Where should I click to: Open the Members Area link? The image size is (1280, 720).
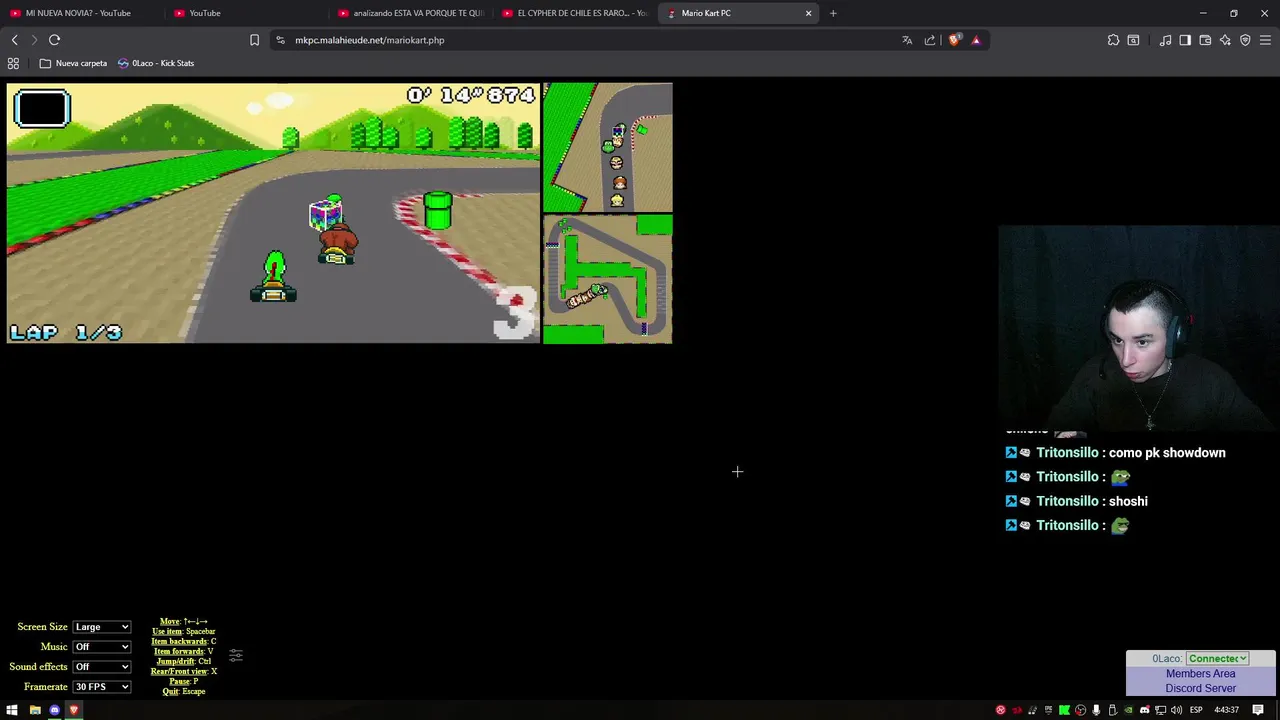(x=1200, y=673)
